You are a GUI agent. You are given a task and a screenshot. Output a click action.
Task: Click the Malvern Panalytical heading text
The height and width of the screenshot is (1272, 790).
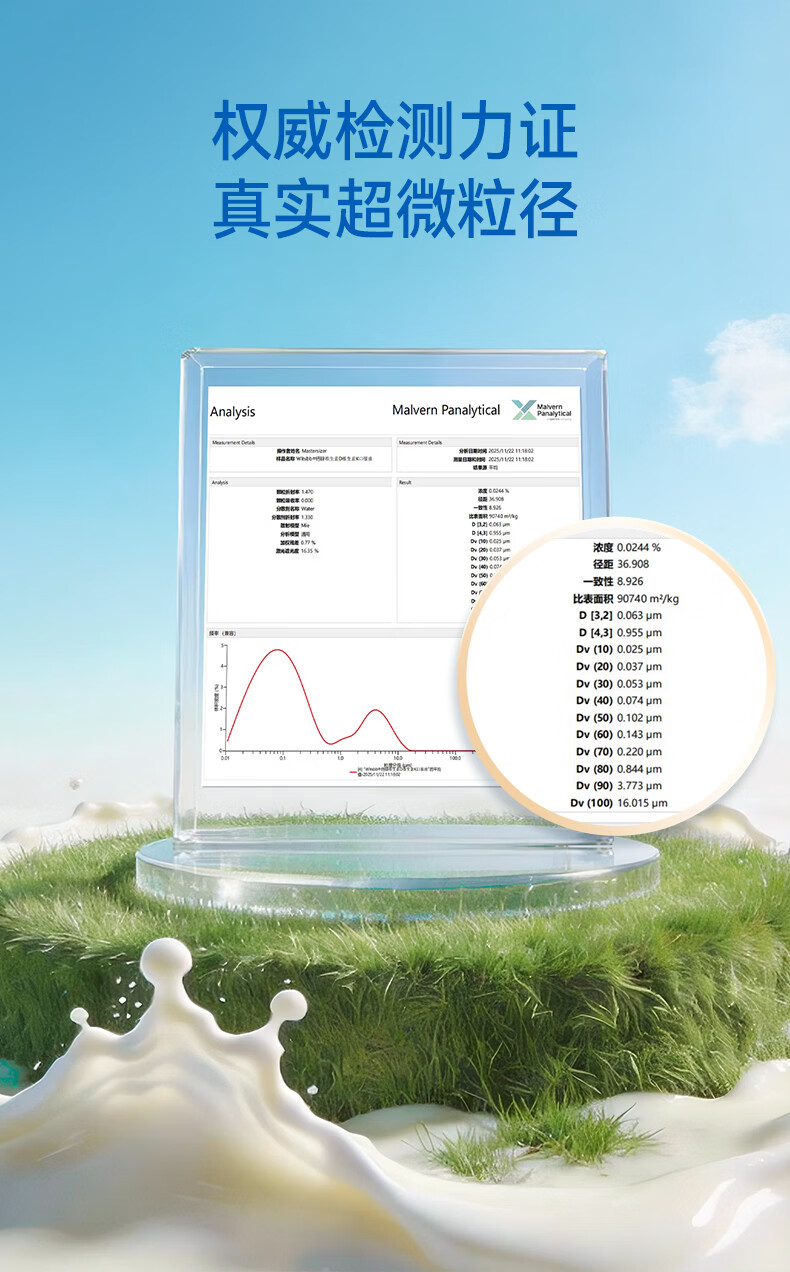(446, 410)
